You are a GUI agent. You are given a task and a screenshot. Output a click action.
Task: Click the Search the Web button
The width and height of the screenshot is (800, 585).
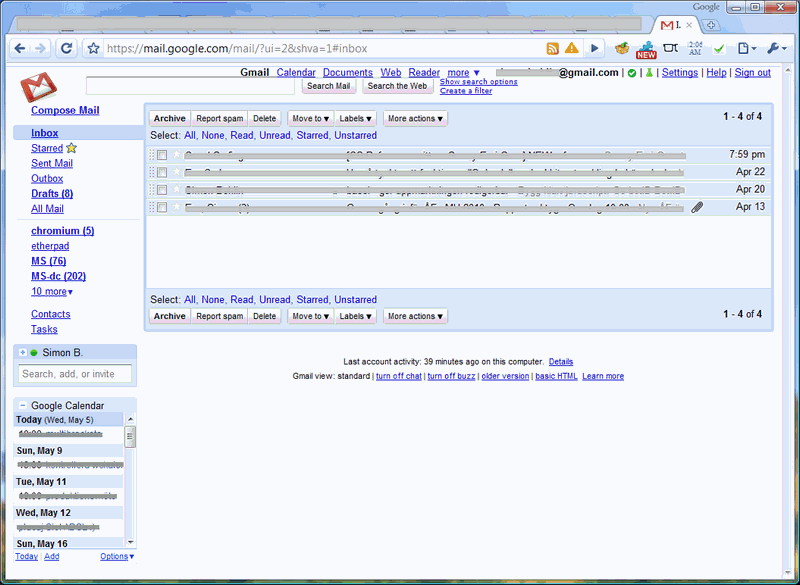pyautogui.click(x=397, y=86)
